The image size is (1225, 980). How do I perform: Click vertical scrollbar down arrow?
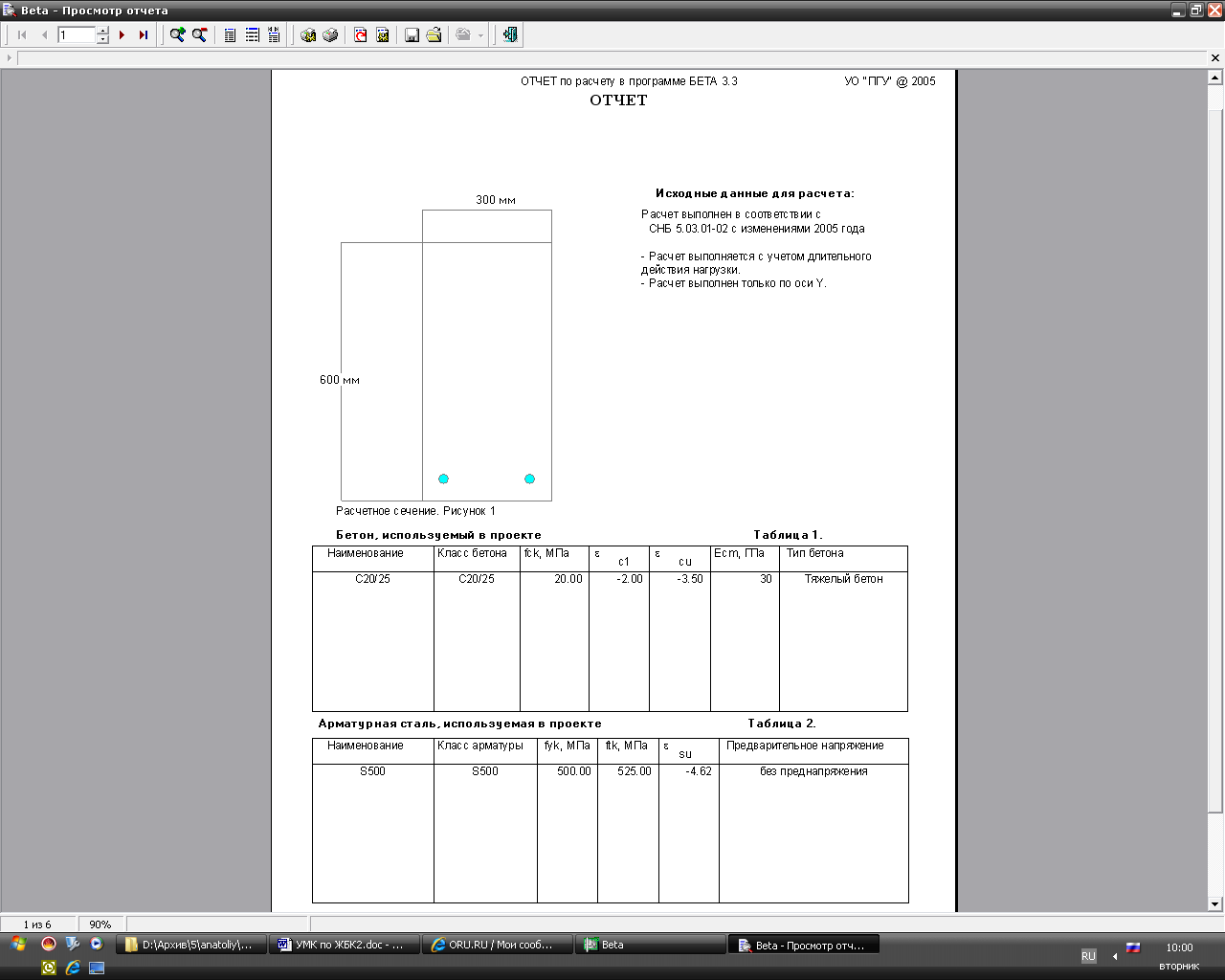click(x=1215, y=903)
